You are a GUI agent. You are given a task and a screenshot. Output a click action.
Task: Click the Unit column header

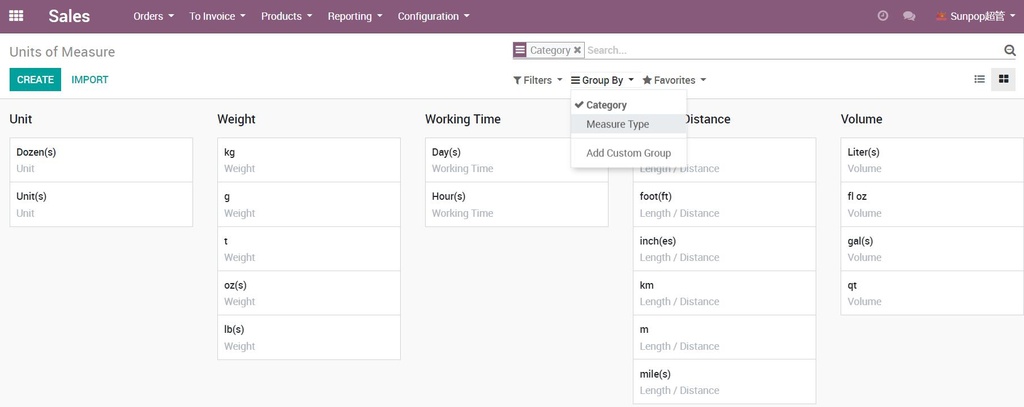[21, 119]
